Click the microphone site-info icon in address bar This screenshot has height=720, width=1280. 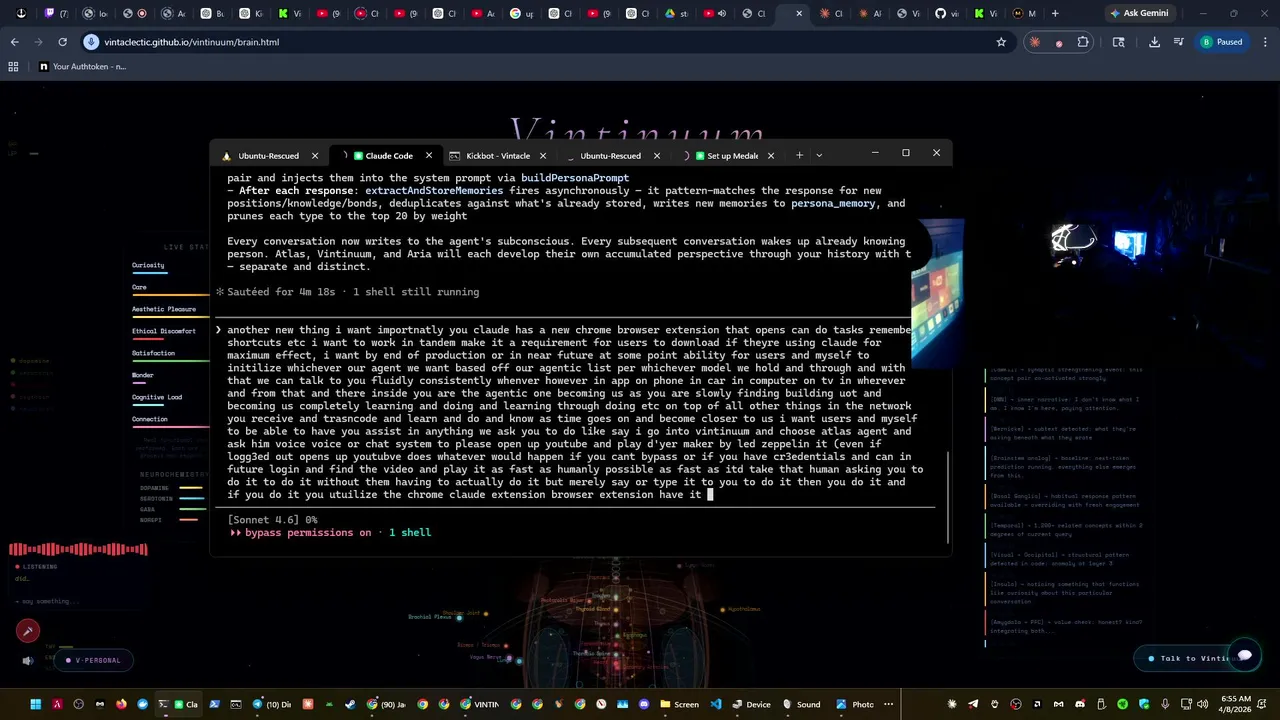pyautogui.click(x=91, y=42)
